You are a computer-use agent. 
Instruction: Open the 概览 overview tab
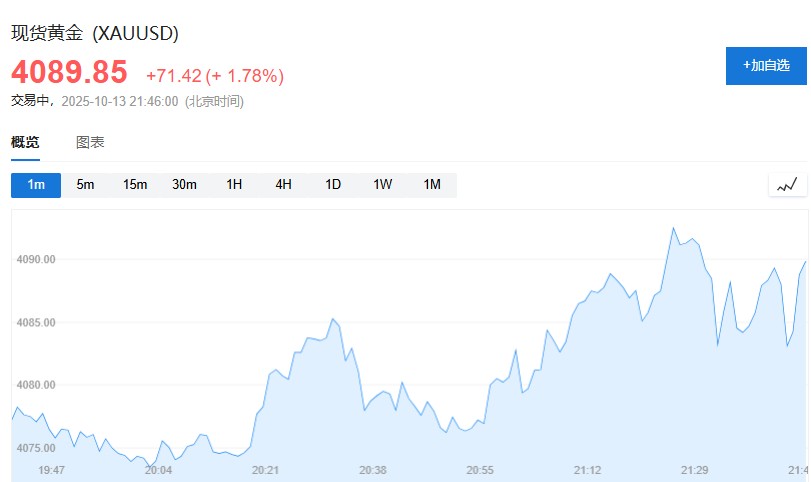25,142
